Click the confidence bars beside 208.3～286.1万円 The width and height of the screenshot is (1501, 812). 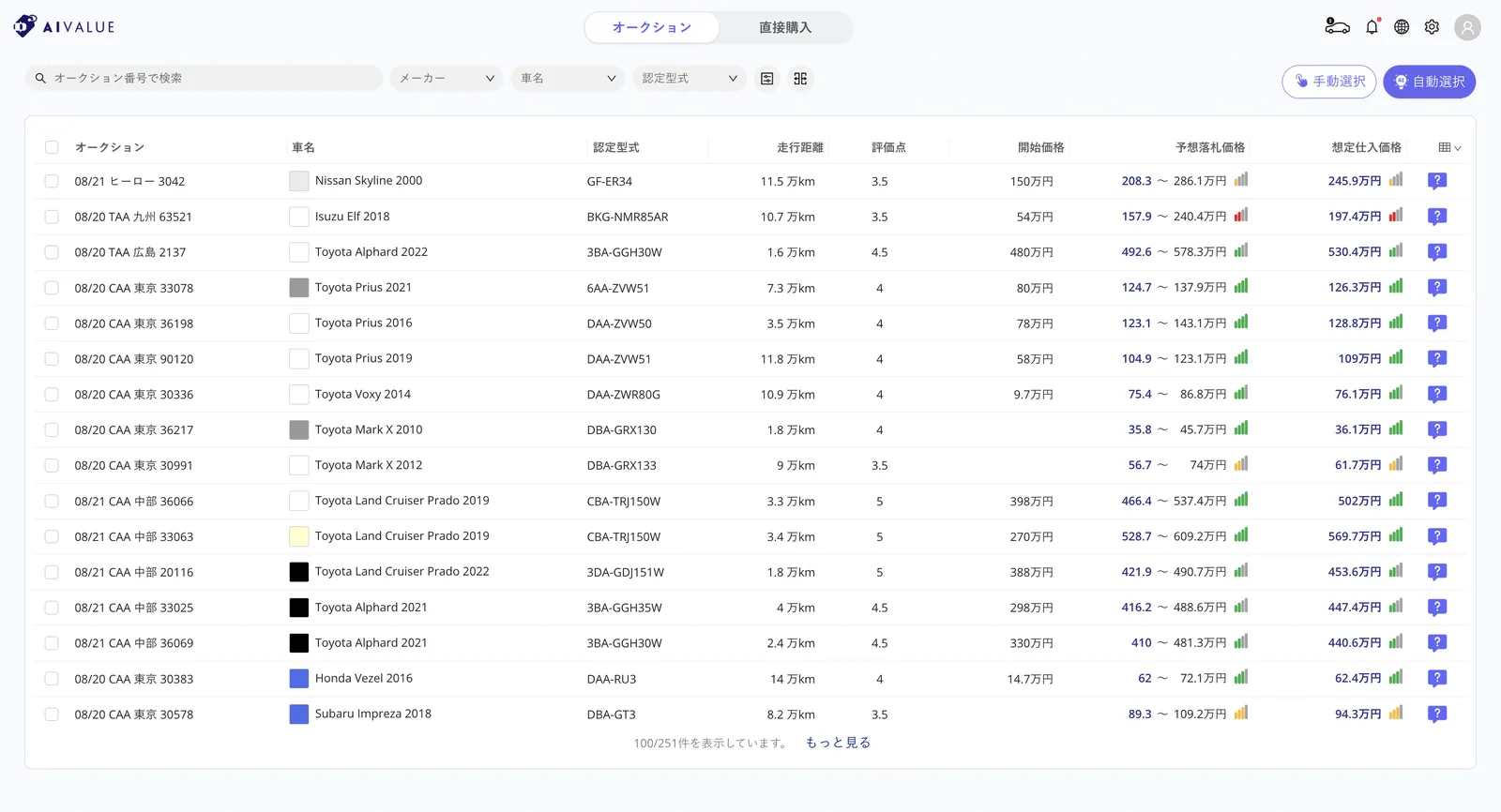1241,179
